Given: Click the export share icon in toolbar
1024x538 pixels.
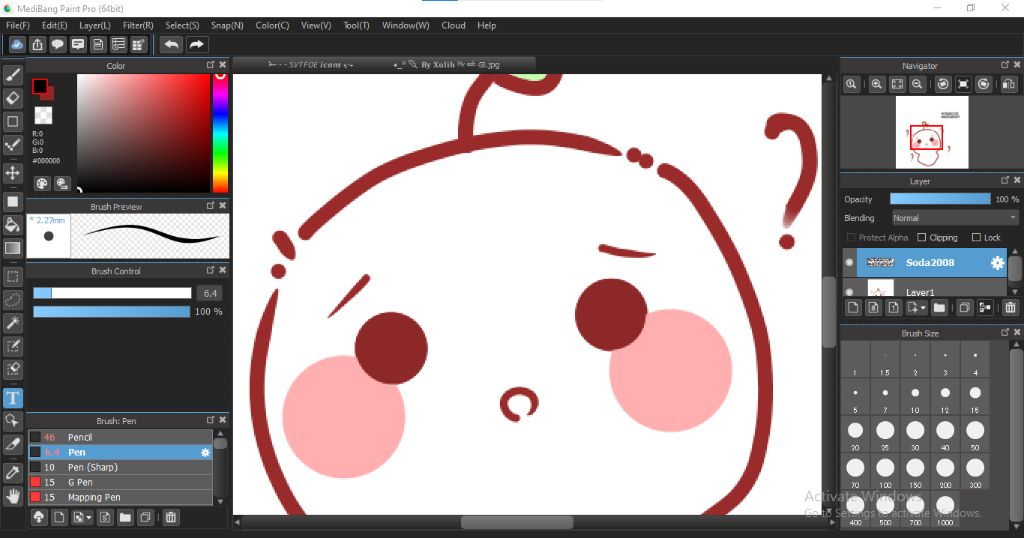Looking at the screenshot, I should tap(37, 44).
